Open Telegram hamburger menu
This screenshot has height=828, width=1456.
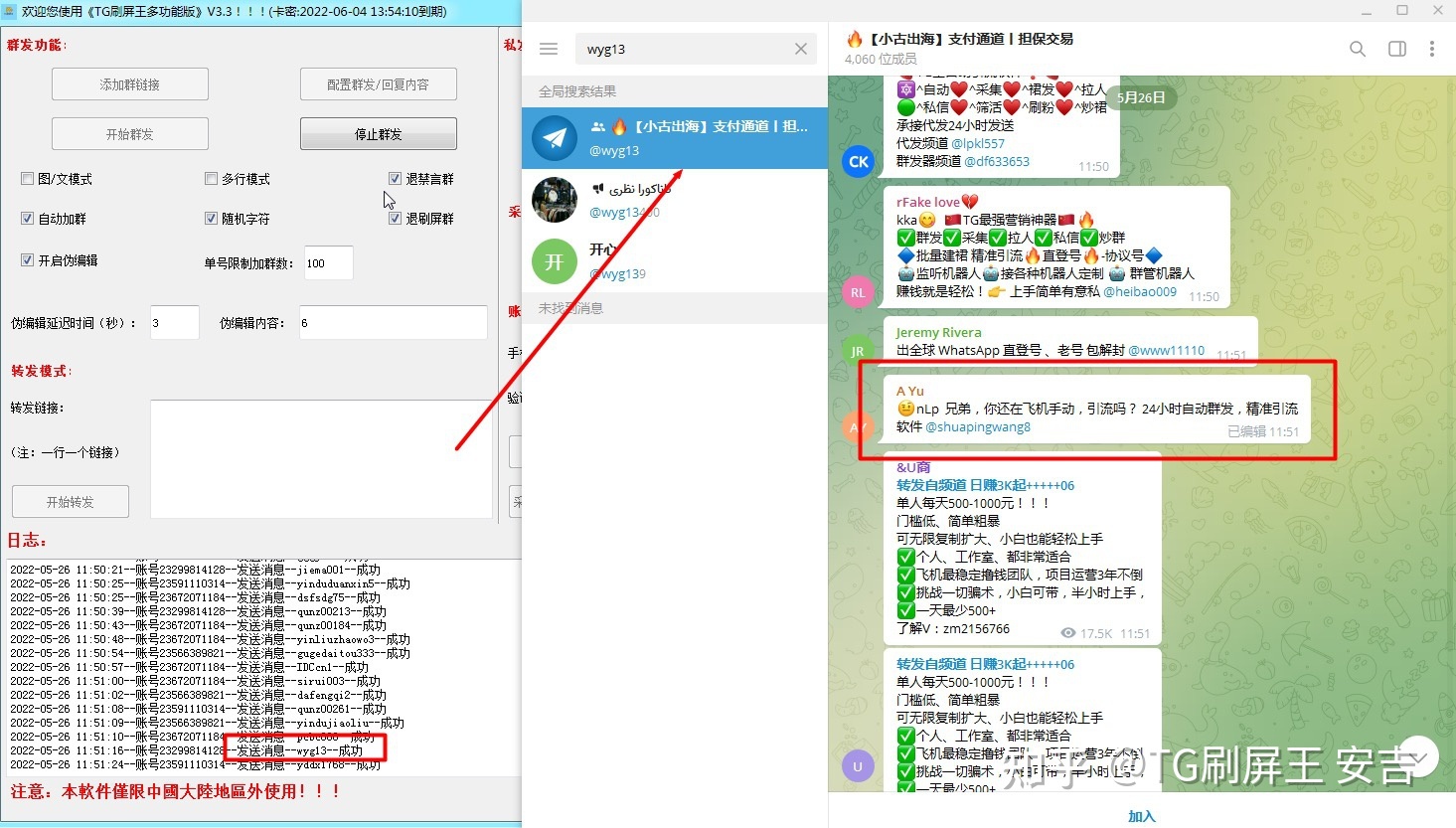tap(549, 49)
